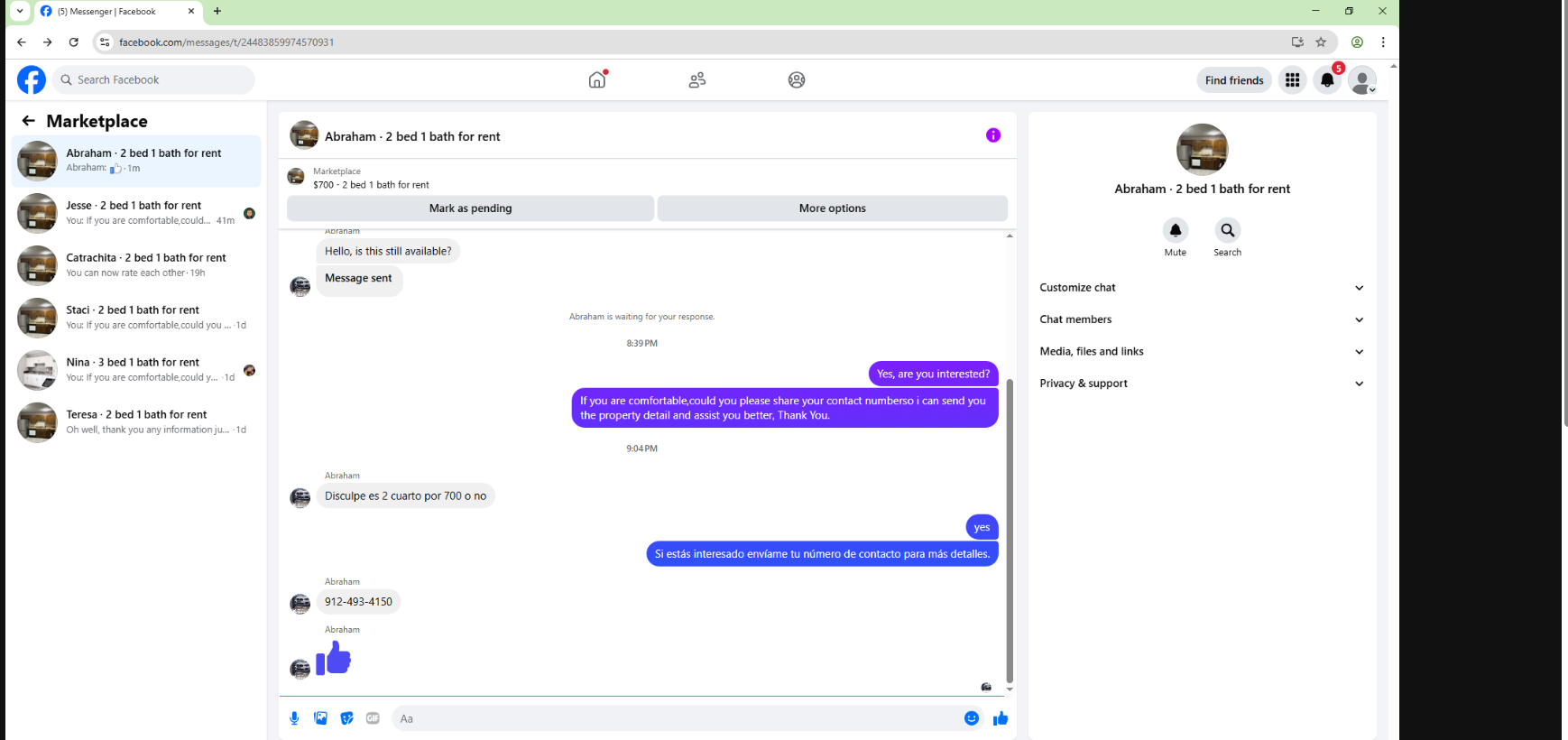Click the address bar URL
This screenshot has width=1568, height=740.
(x=226, y=42)
